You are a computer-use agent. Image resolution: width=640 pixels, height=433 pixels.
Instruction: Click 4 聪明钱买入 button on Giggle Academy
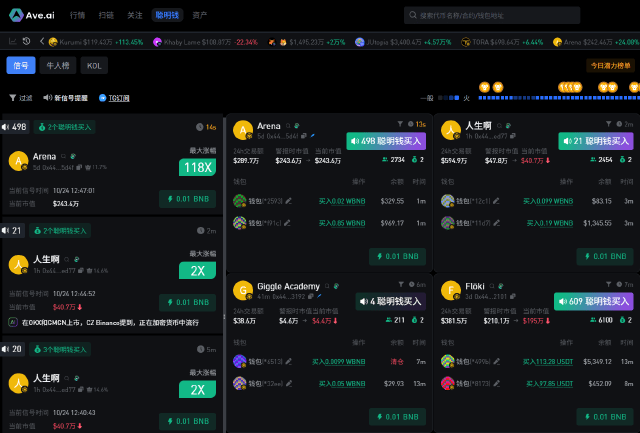point(391,302)
